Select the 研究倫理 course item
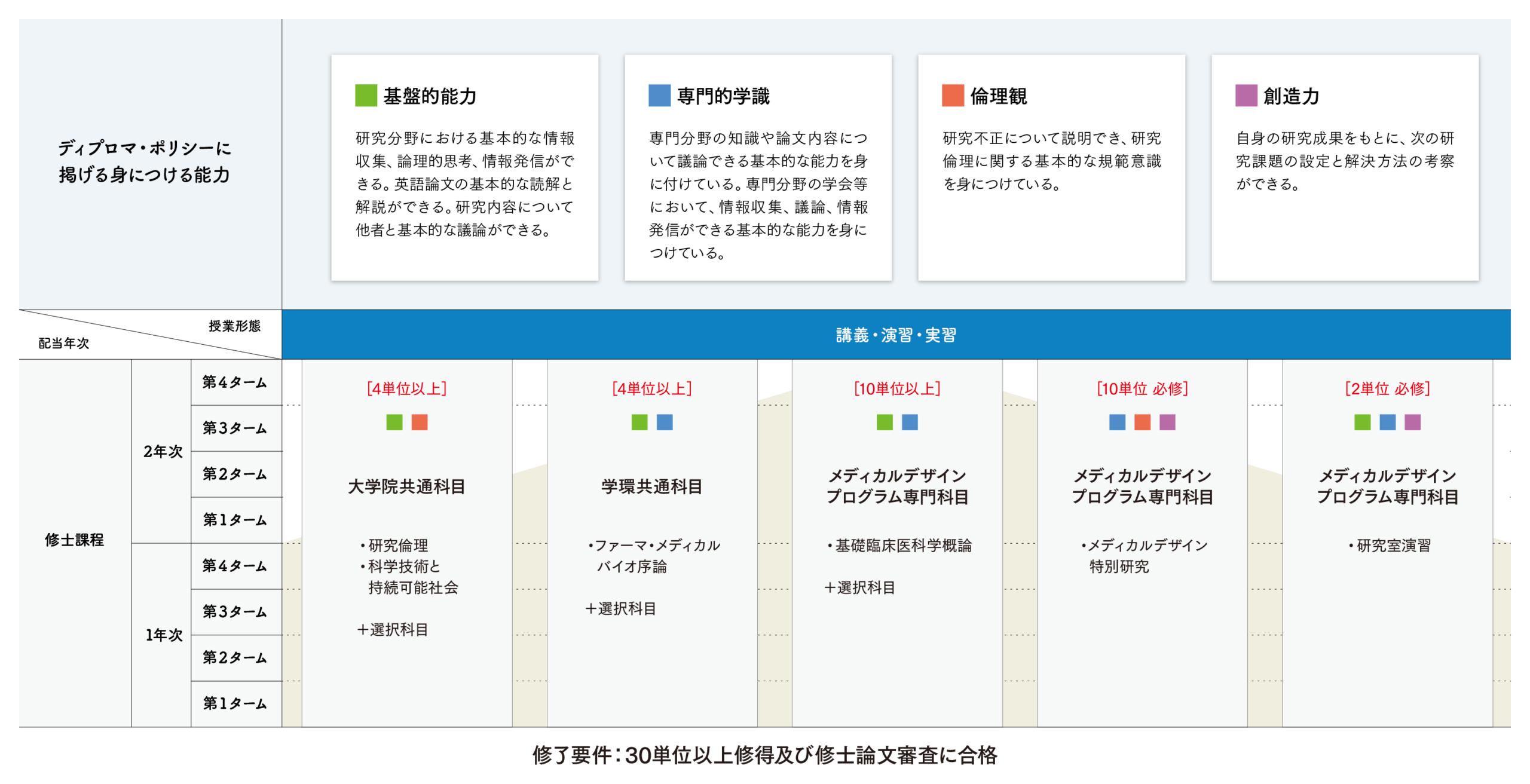This screenshot has width=1530, height=784. coord(397,545)
